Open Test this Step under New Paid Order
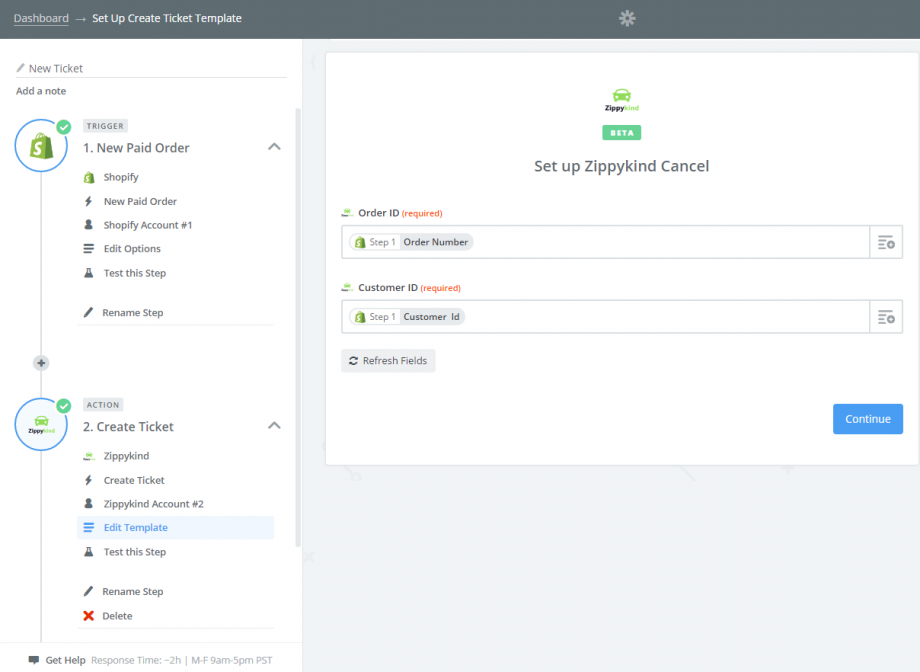Screen dimensions: 920x672 135,273
